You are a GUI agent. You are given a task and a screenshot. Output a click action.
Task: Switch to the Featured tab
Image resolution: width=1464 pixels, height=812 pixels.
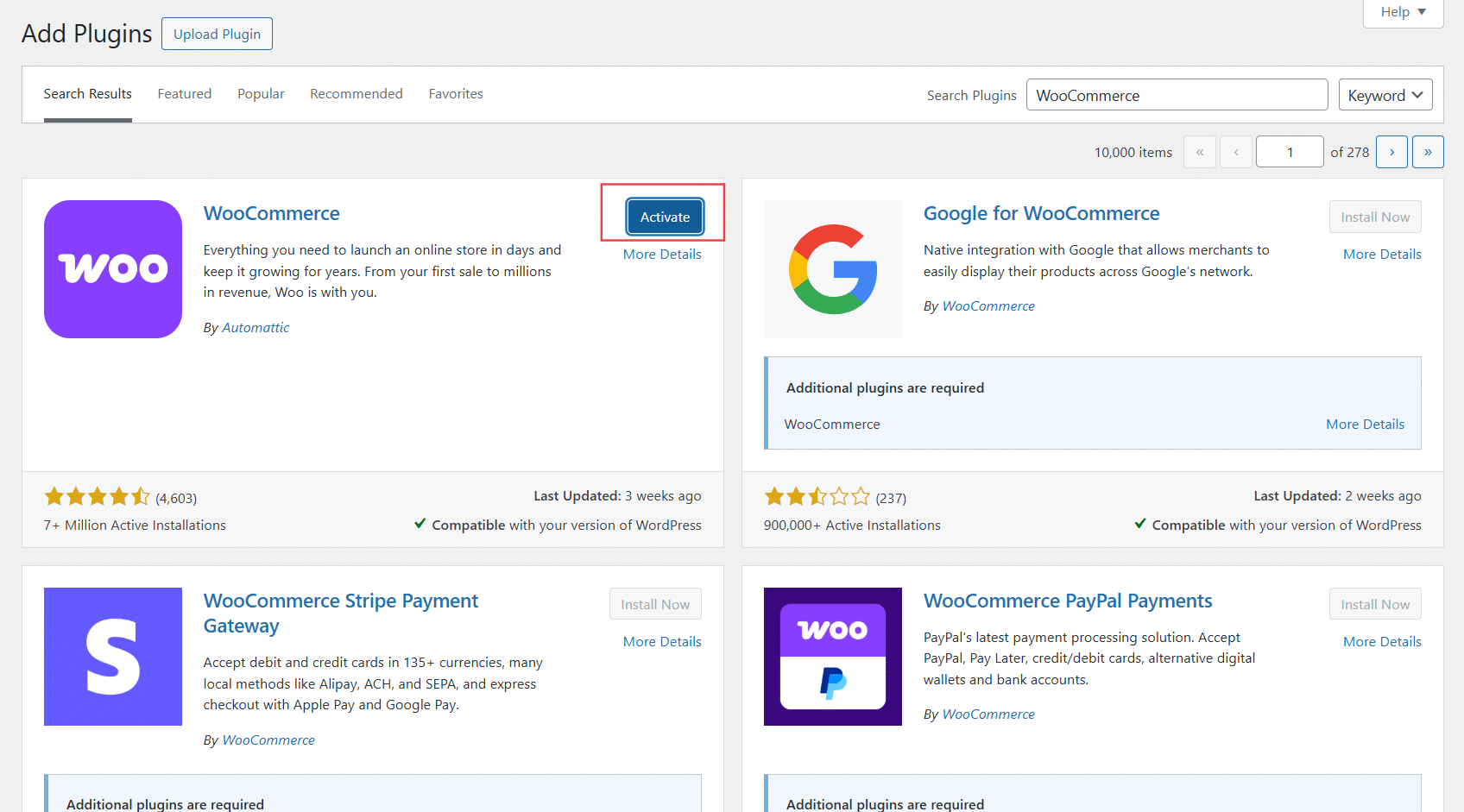184,94
